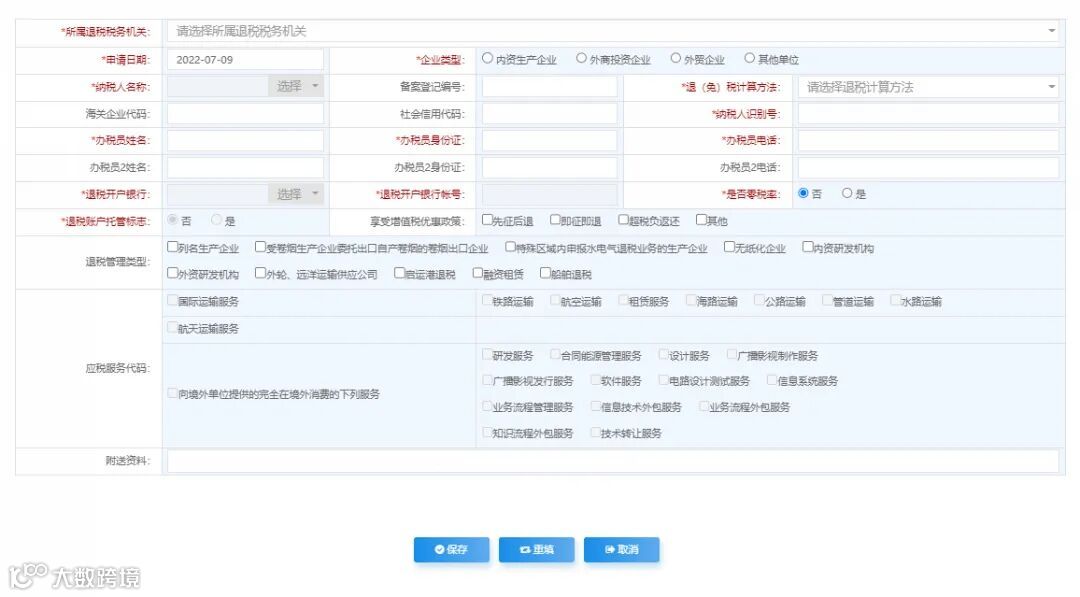
Task: Click the 附送资料 input field
Action: pyautogui.click(x=612, y=461)
